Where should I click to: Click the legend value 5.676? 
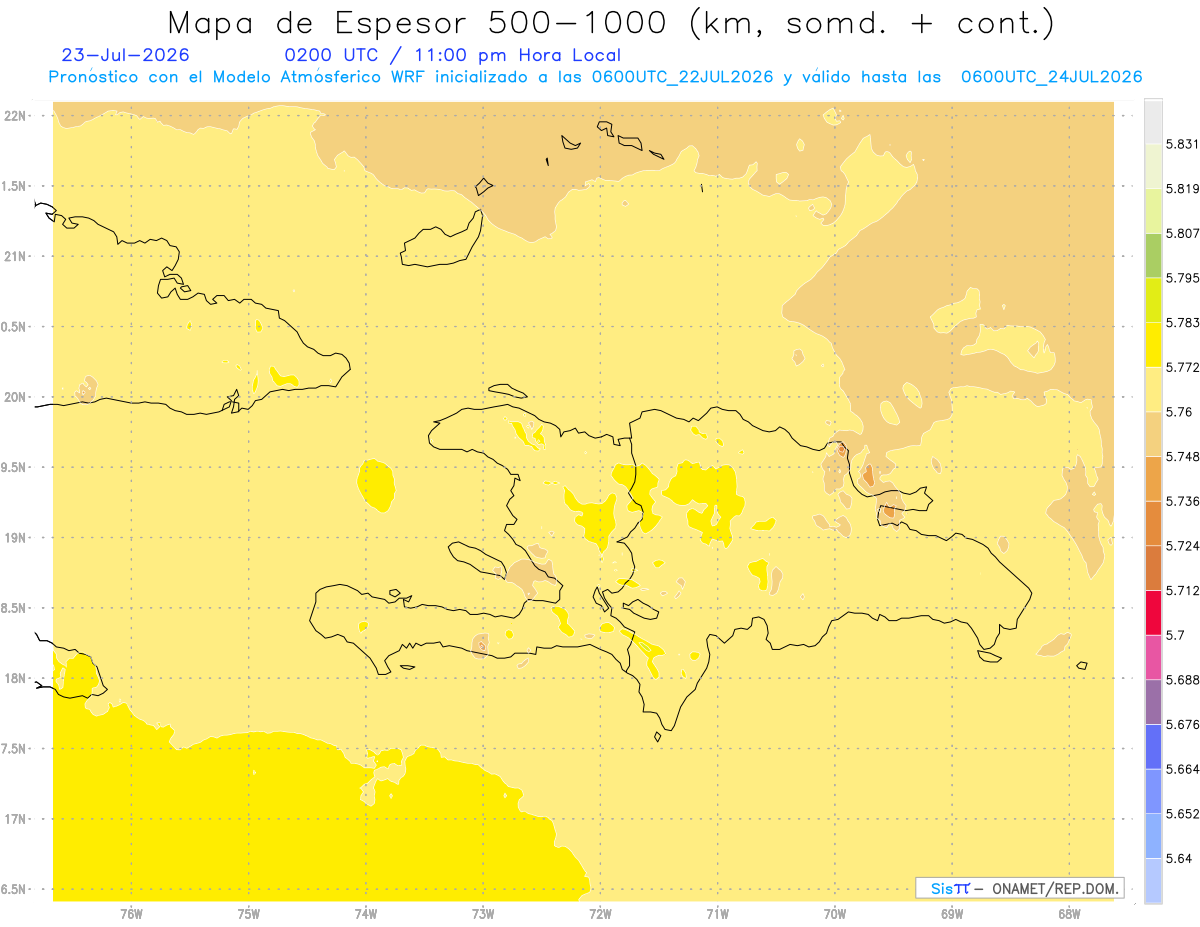(1182, 724)
